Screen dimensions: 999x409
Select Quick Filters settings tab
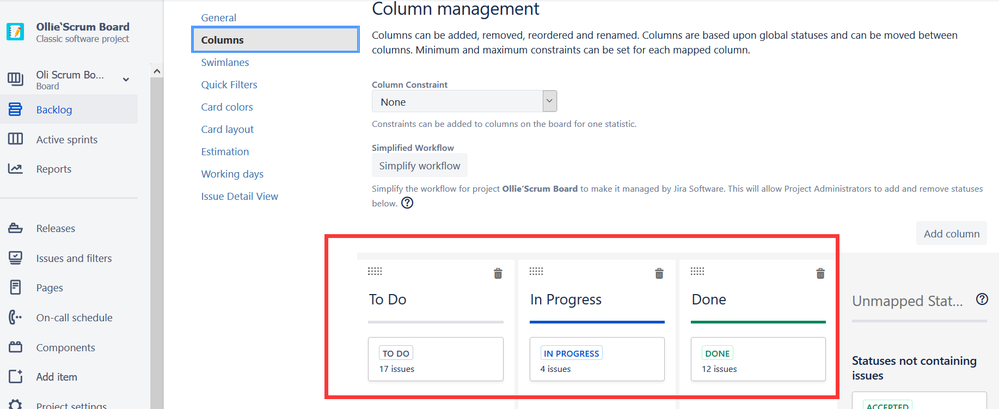click(229, 85)
